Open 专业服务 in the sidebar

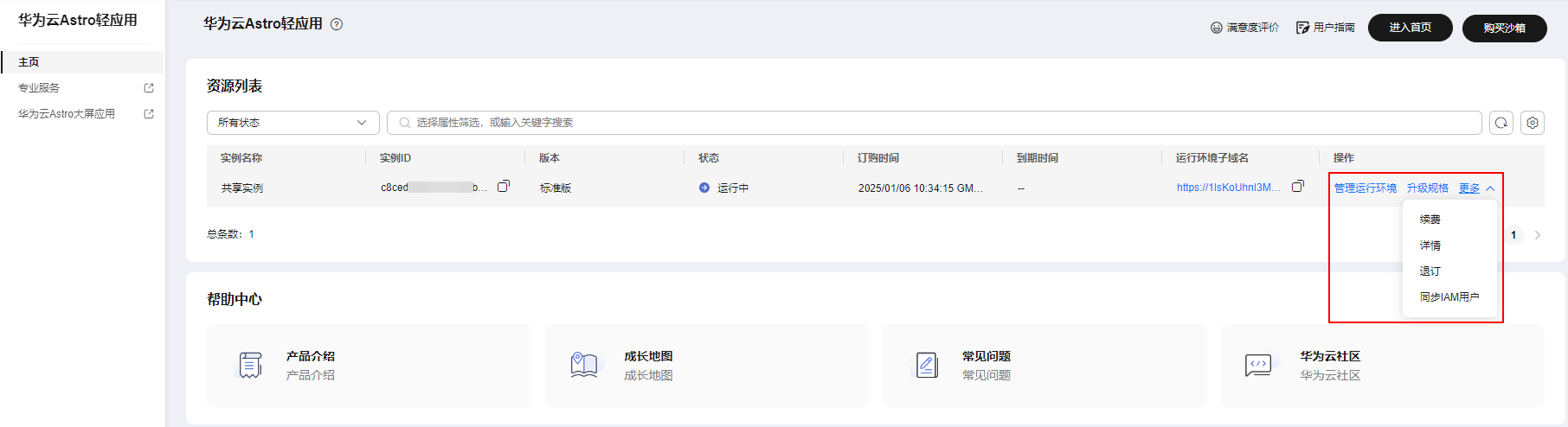pyautogui.click(x=39, y=88)
